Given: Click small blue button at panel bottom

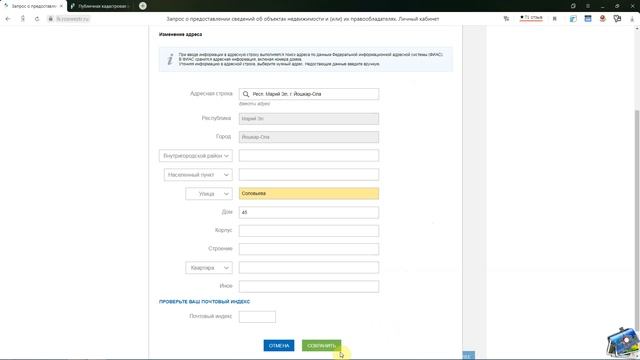Looking at the screenshot, I should [469, 356].
